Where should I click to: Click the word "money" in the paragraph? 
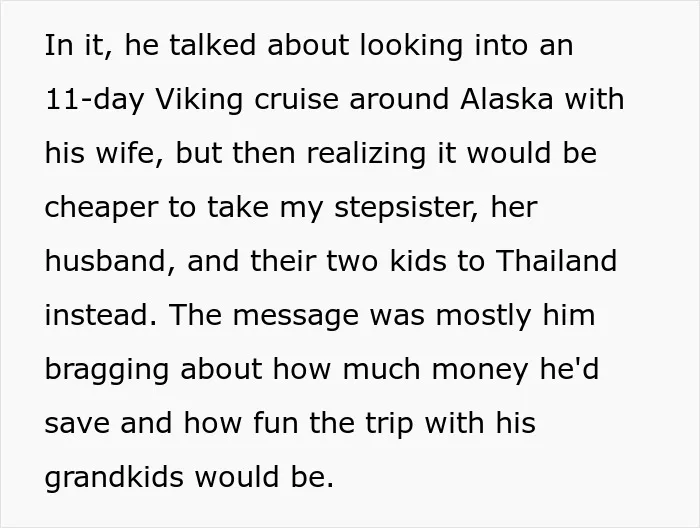click(480, 371)
